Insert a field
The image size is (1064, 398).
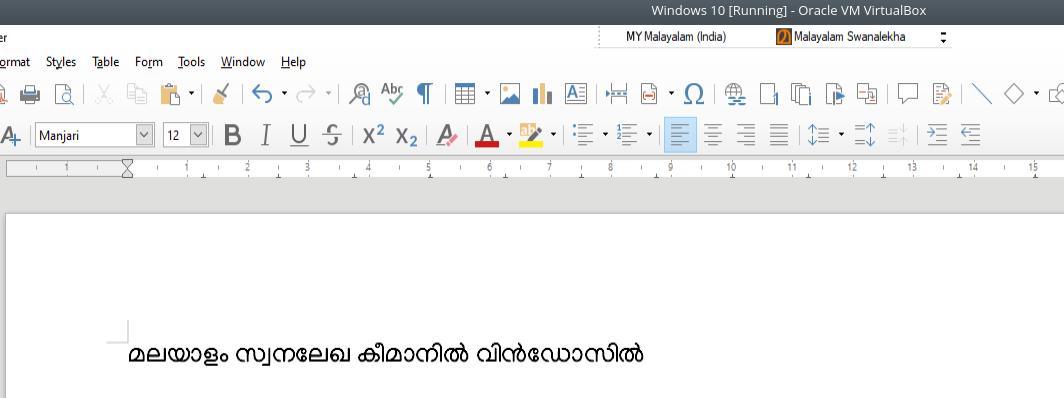pyautogui.click(x=649, y=94)
